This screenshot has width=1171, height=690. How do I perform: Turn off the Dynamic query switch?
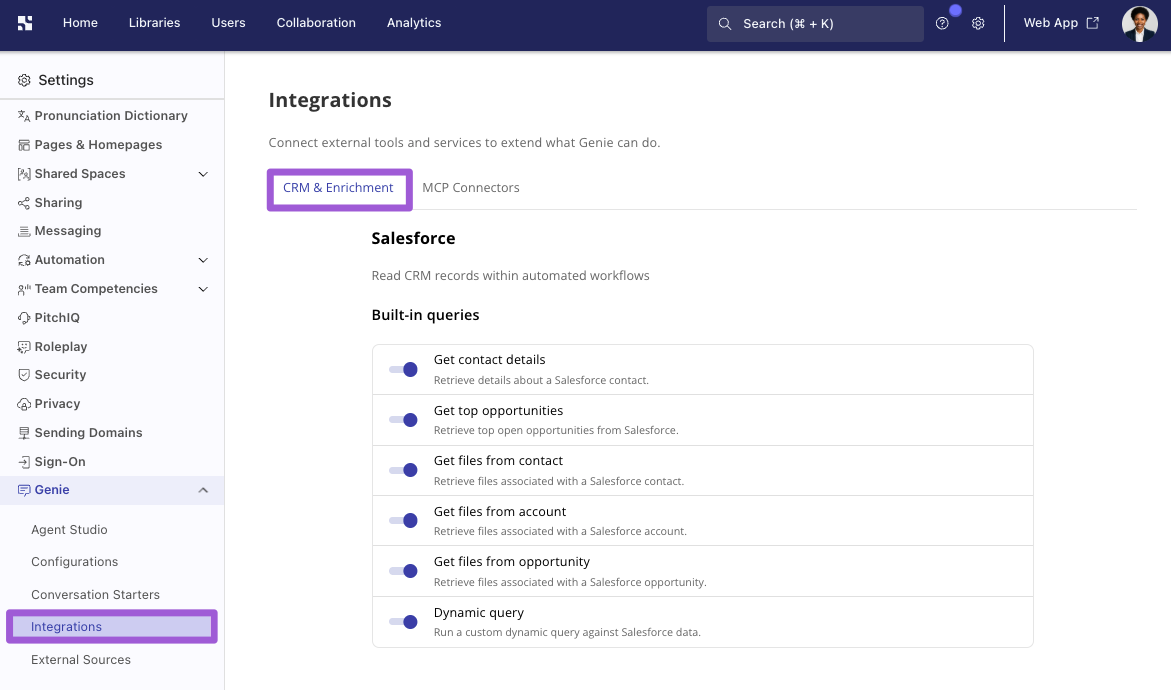coord(403,621)
